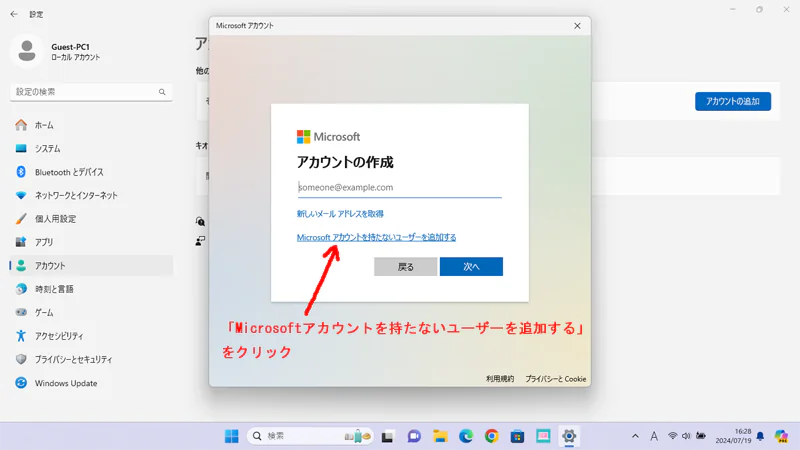Click the ホーム house icon
This screenshot has width=800, height=450.
[x=21, y=124]
